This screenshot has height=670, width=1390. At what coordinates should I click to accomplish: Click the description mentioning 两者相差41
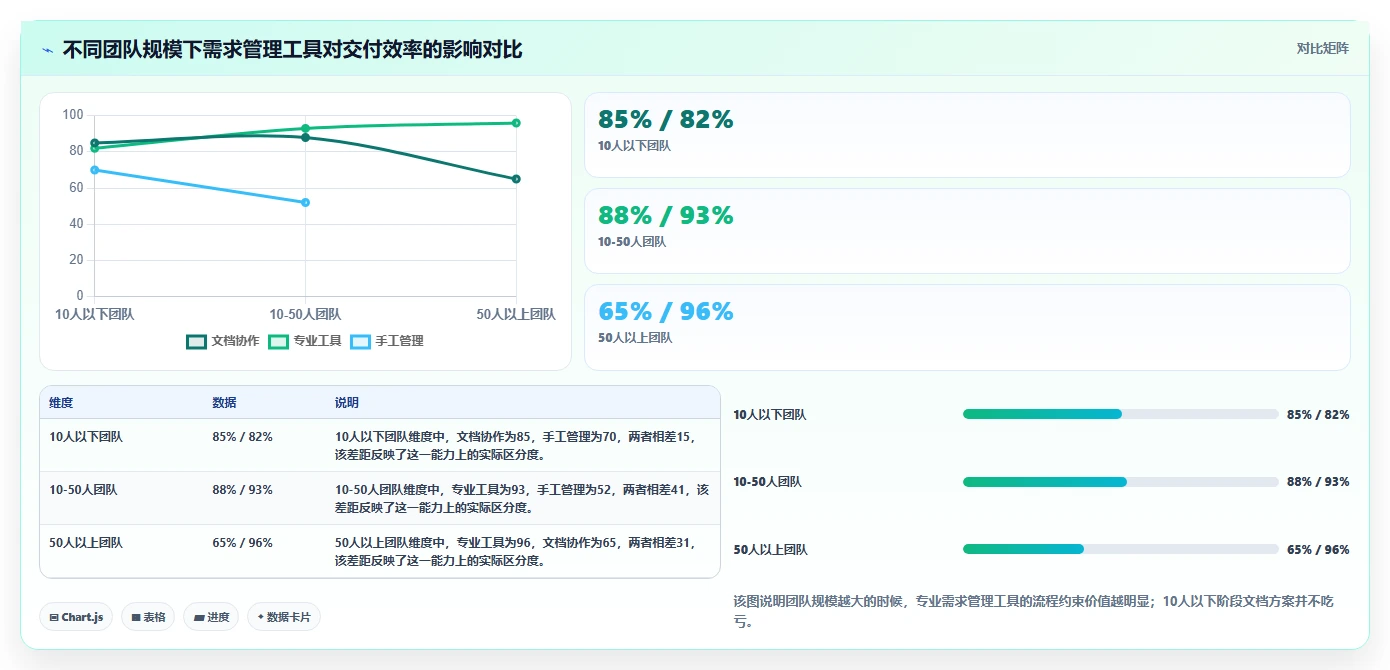tap(522, 498)
